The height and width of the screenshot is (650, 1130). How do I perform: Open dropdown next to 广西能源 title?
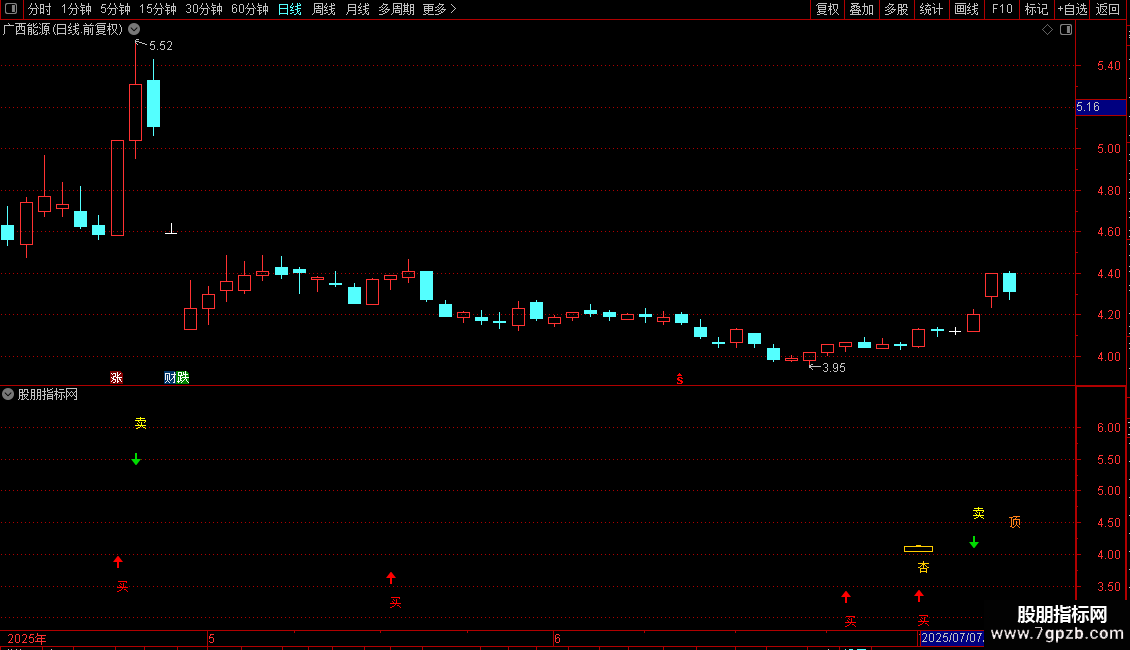tap(134, 30)
